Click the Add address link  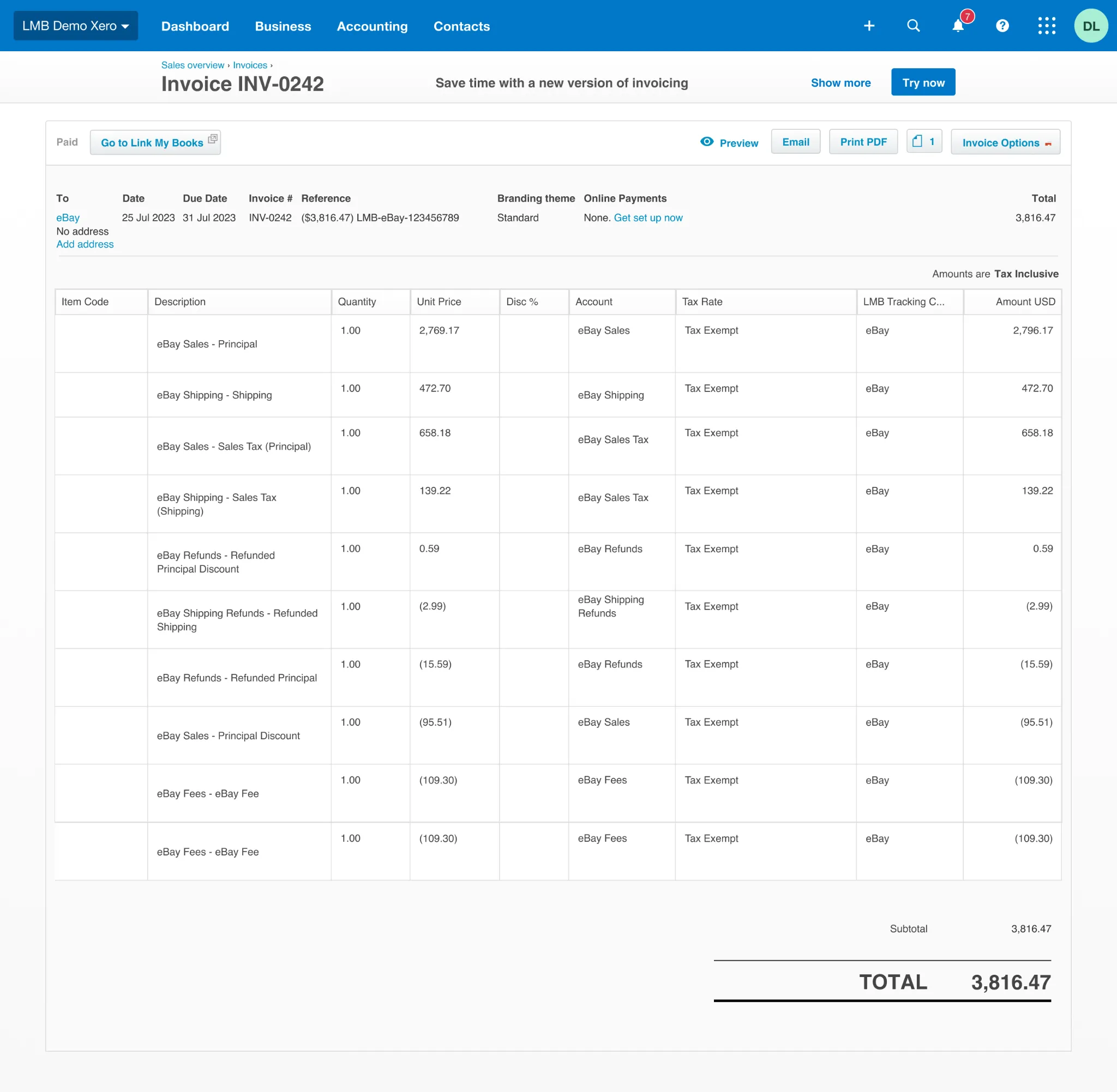coord(85,244)
